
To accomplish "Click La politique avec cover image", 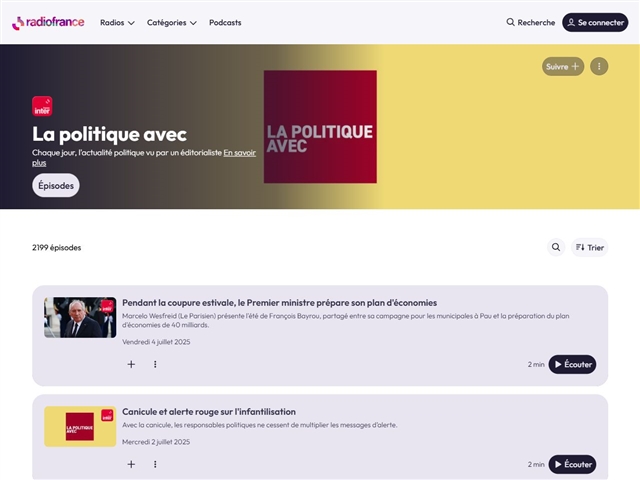I will pos(320,127).
